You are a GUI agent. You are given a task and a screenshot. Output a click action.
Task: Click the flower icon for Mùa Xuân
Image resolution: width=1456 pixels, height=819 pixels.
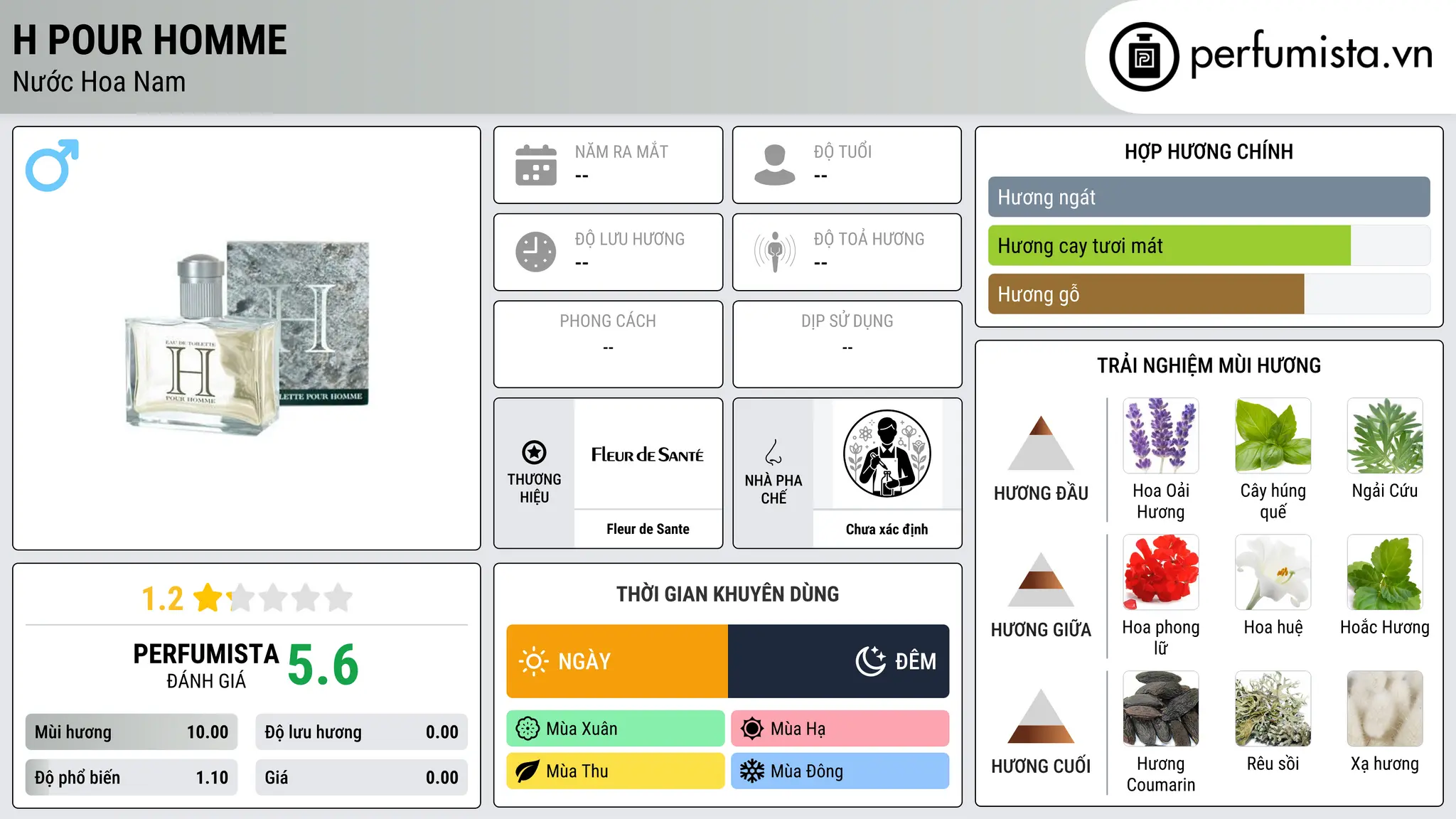(528, 729)
